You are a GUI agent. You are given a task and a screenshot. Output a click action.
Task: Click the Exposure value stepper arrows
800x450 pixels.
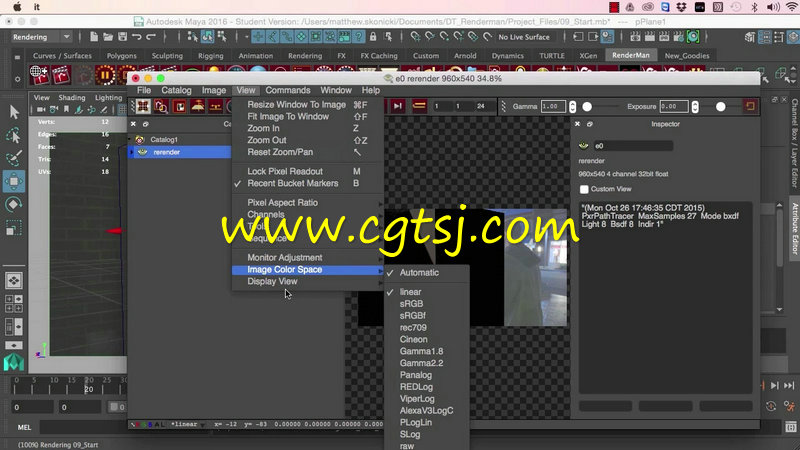coord(695,106)
